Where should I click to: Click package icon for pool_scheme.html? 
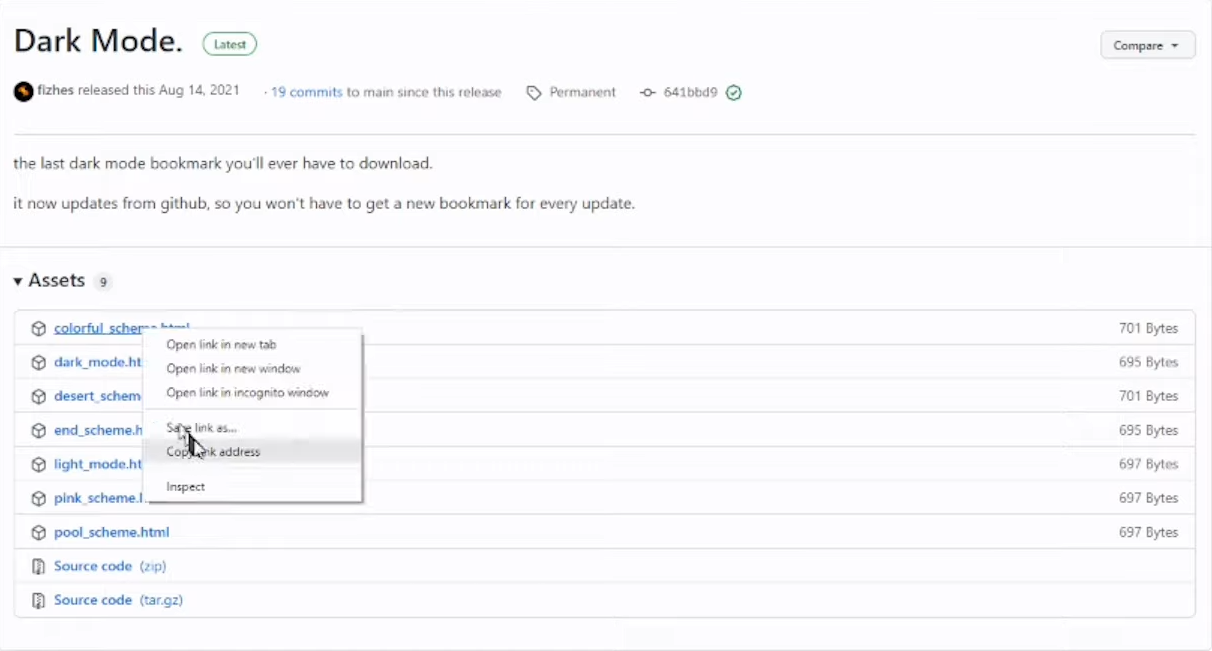[38, 533]
